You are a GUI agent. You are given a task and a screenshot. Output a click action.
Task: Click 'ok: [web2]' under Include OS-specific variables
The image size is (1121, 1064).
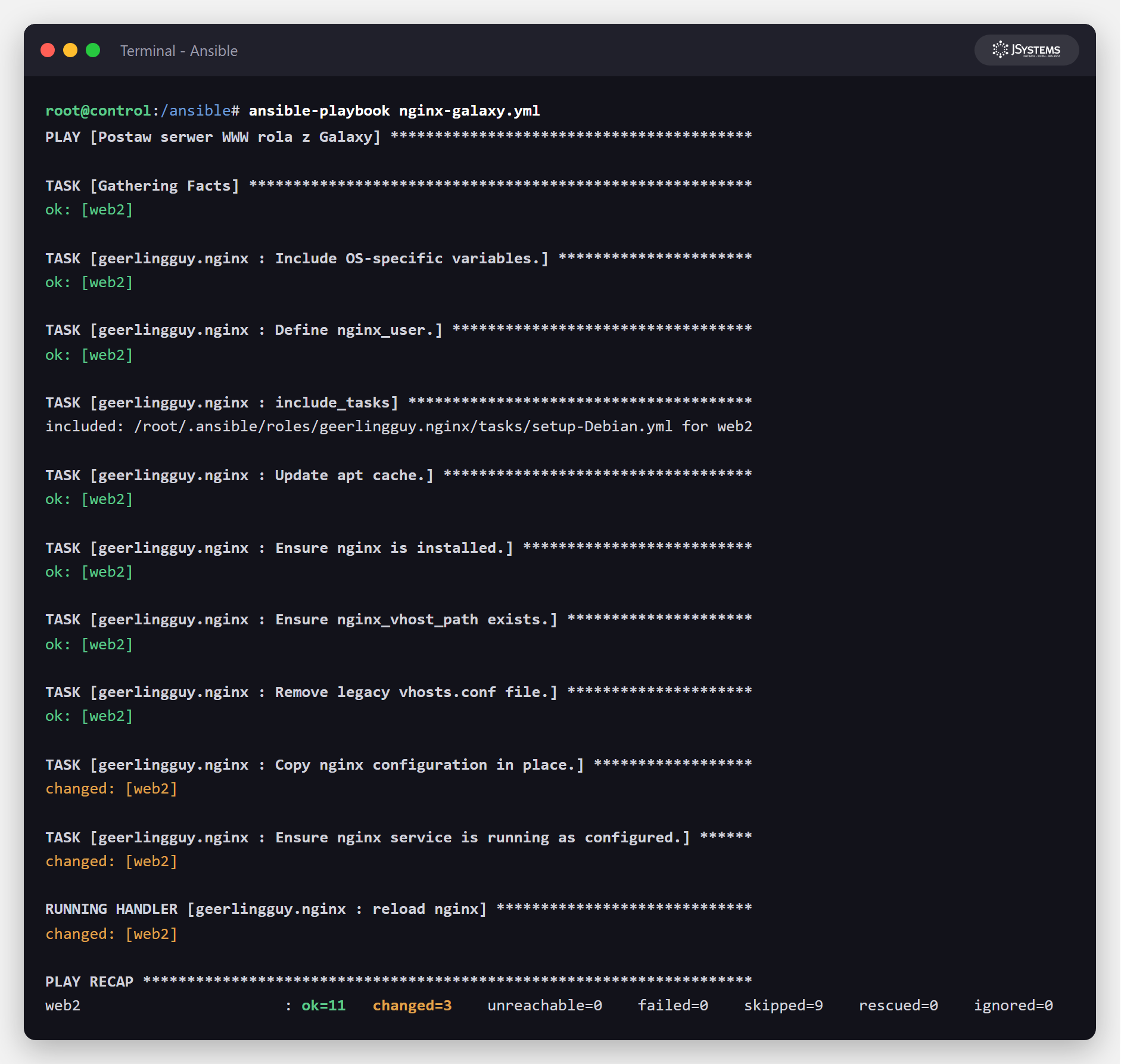click(x=89, y=282)
